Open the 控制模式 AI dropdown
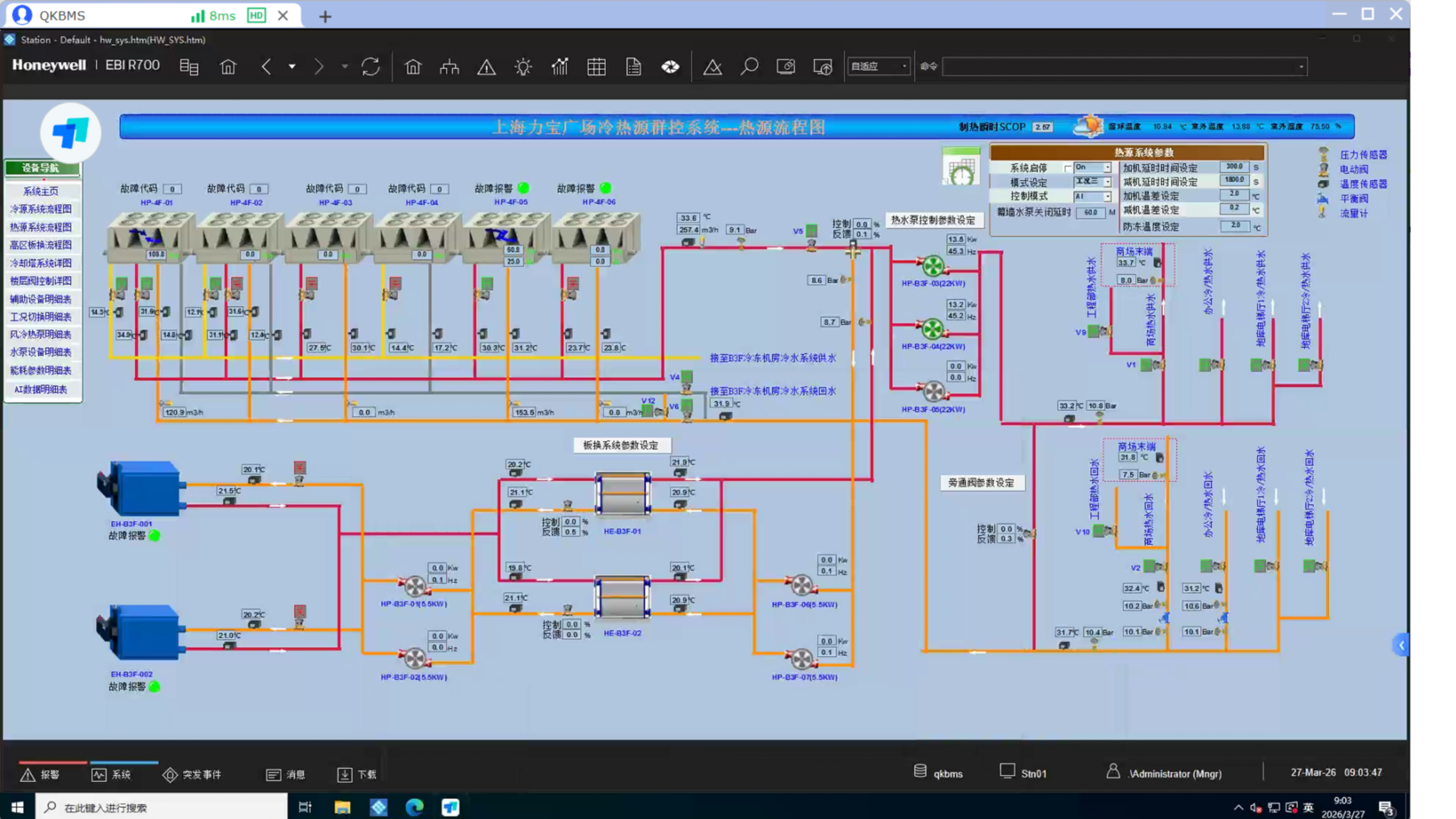This screenshot has width=1456, height=819. (x=1107, y=197)
